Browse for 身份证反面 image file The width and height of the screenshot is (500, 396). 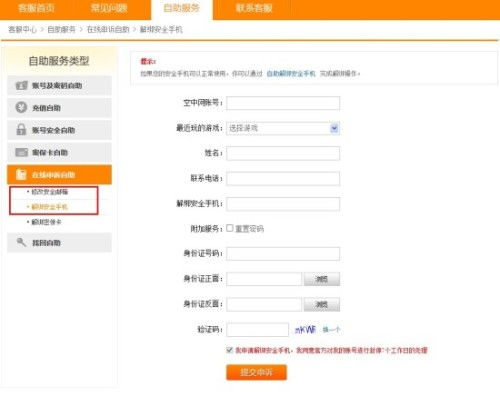click(x=322, y=304)
